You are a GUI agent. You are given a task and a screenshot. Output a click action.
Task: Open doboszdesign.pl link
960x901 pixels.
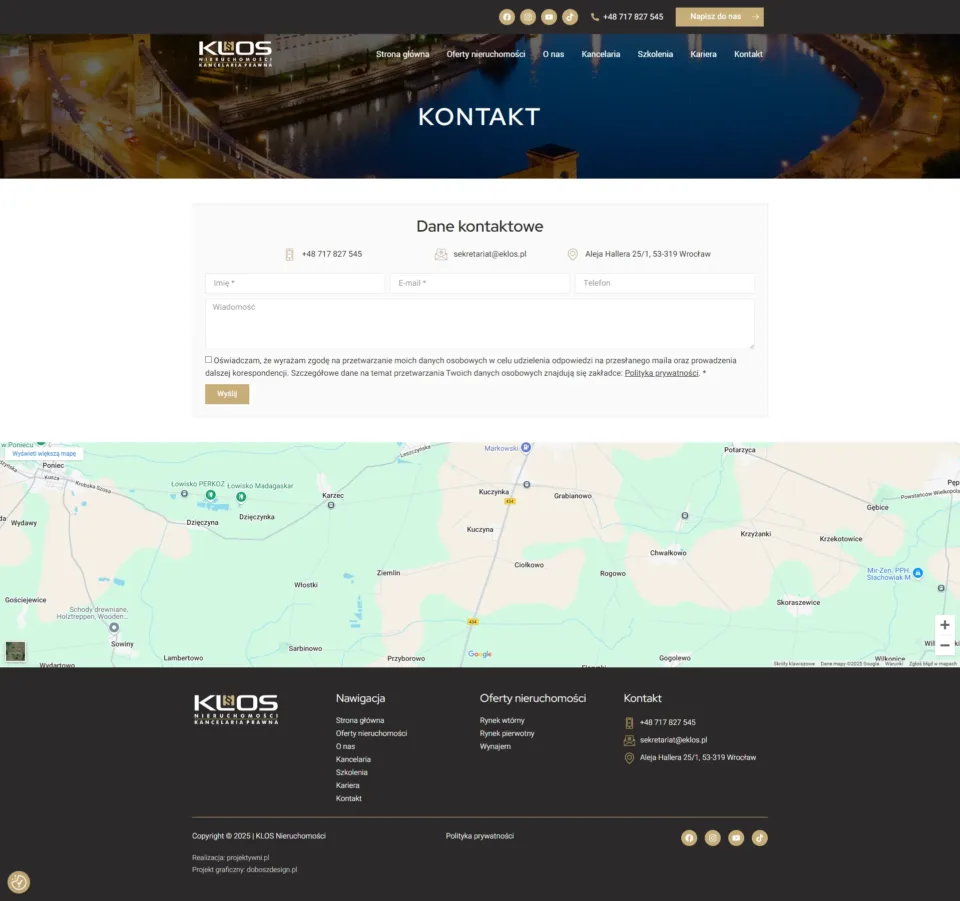click(x=272, y=870)
